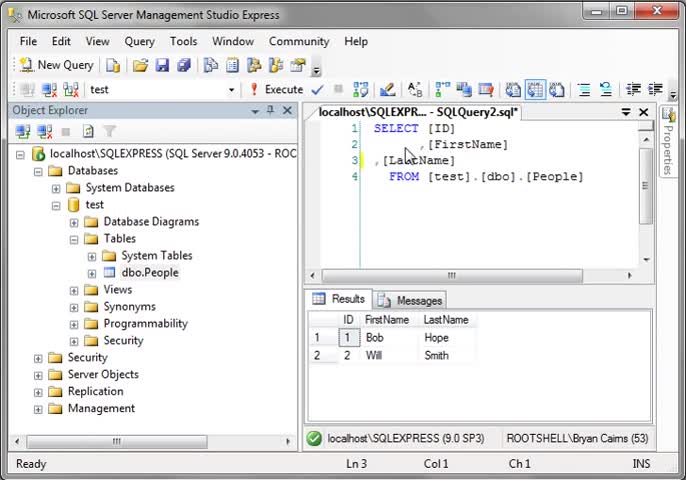
Task: Collapse the Databases folder
Action: click(x=38, y=172)
